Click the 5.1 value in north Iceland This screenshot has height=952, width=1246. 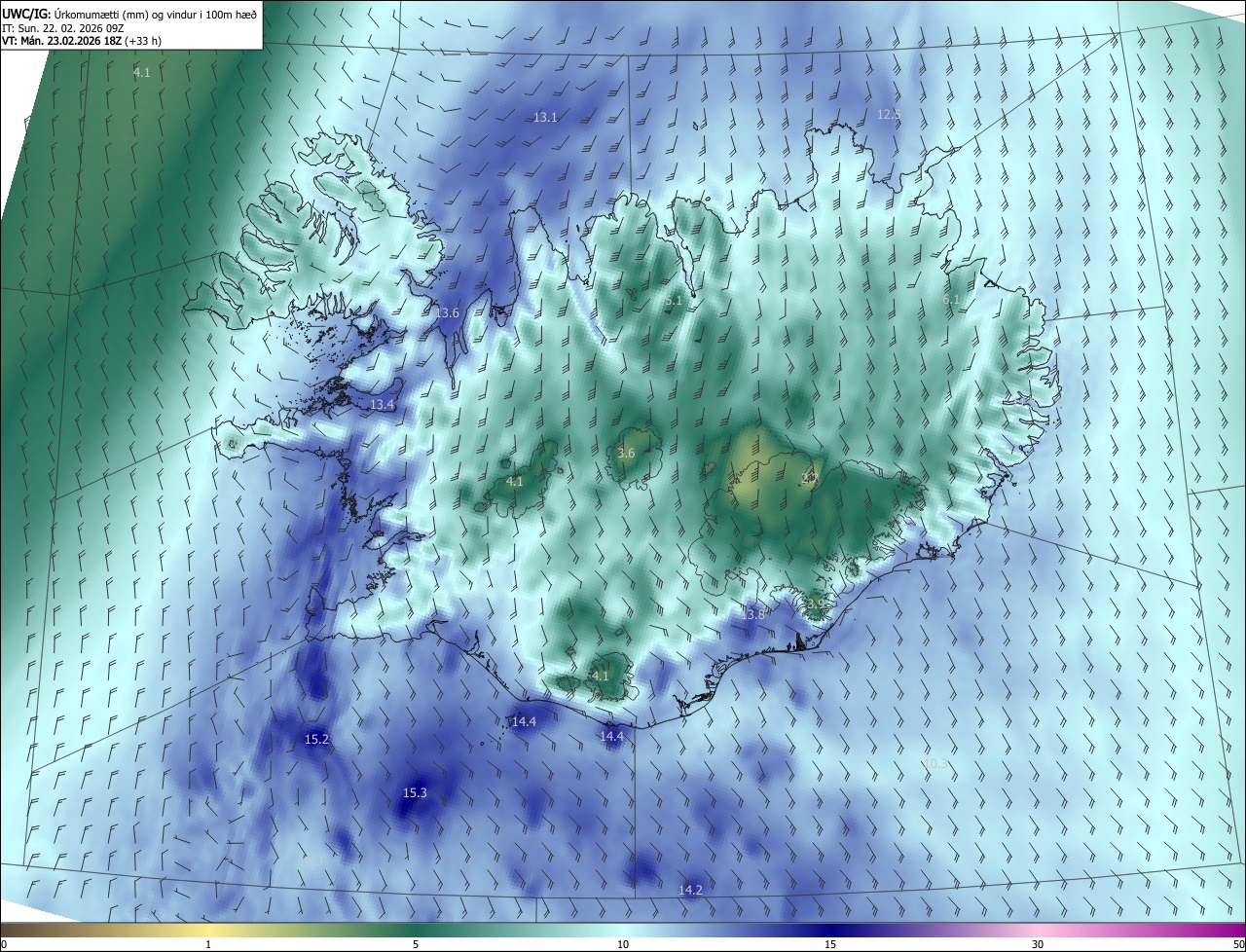coord(674,302)
